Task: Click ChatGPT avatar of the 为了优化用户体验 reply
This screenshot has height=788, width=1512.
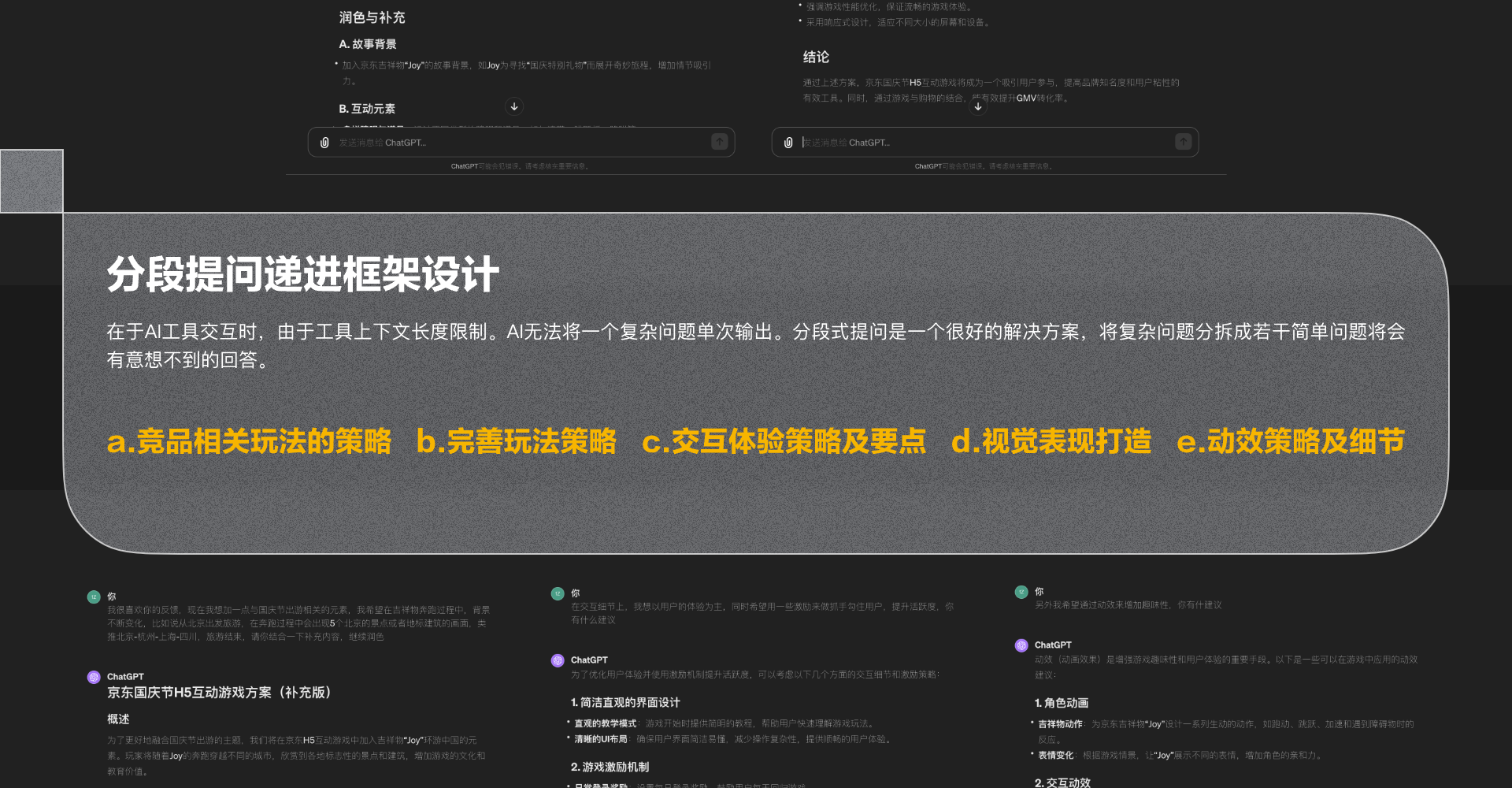Action: tap(558, 660)
